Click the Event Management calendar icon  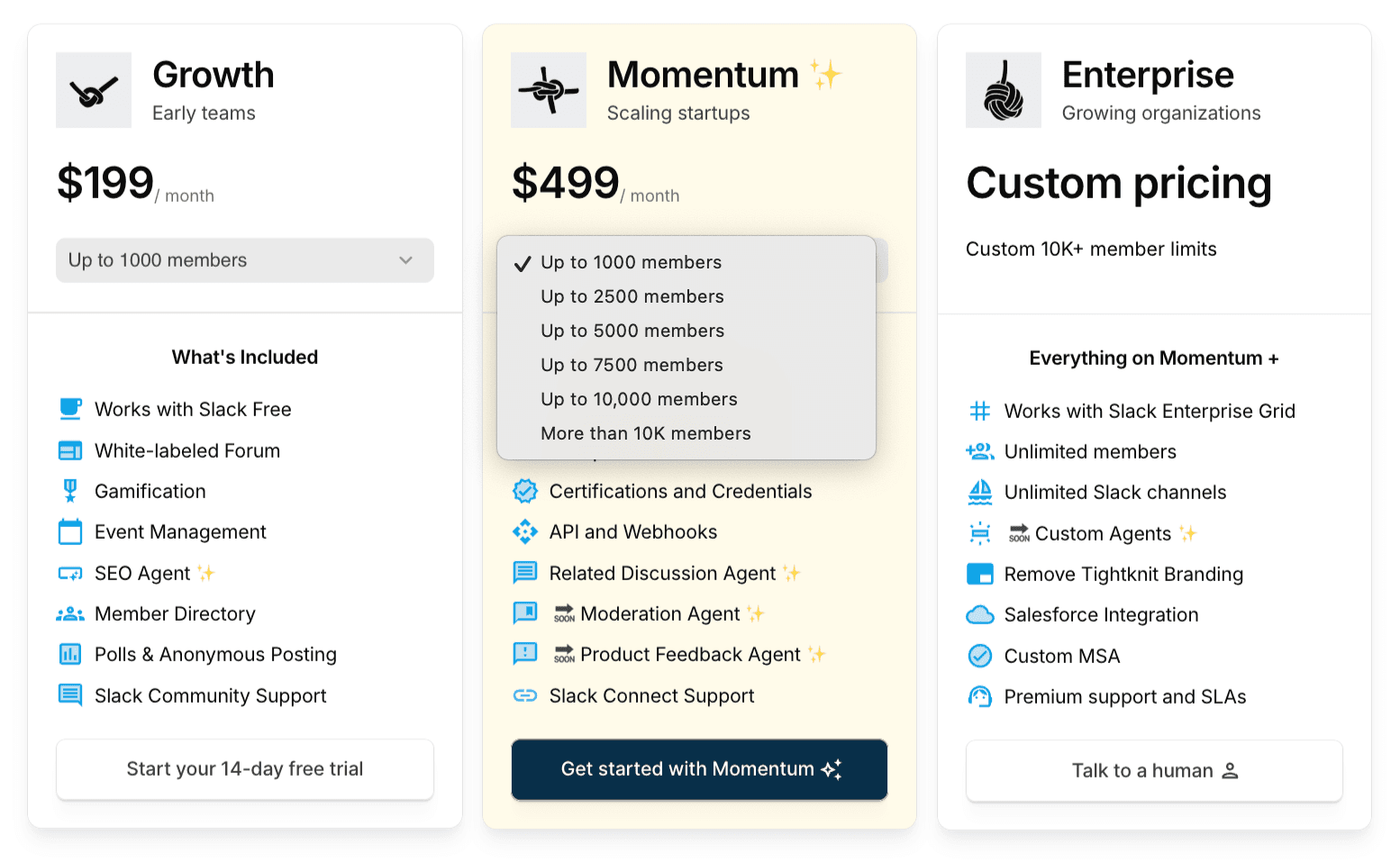pyautogui.click(x=70, y=532)
